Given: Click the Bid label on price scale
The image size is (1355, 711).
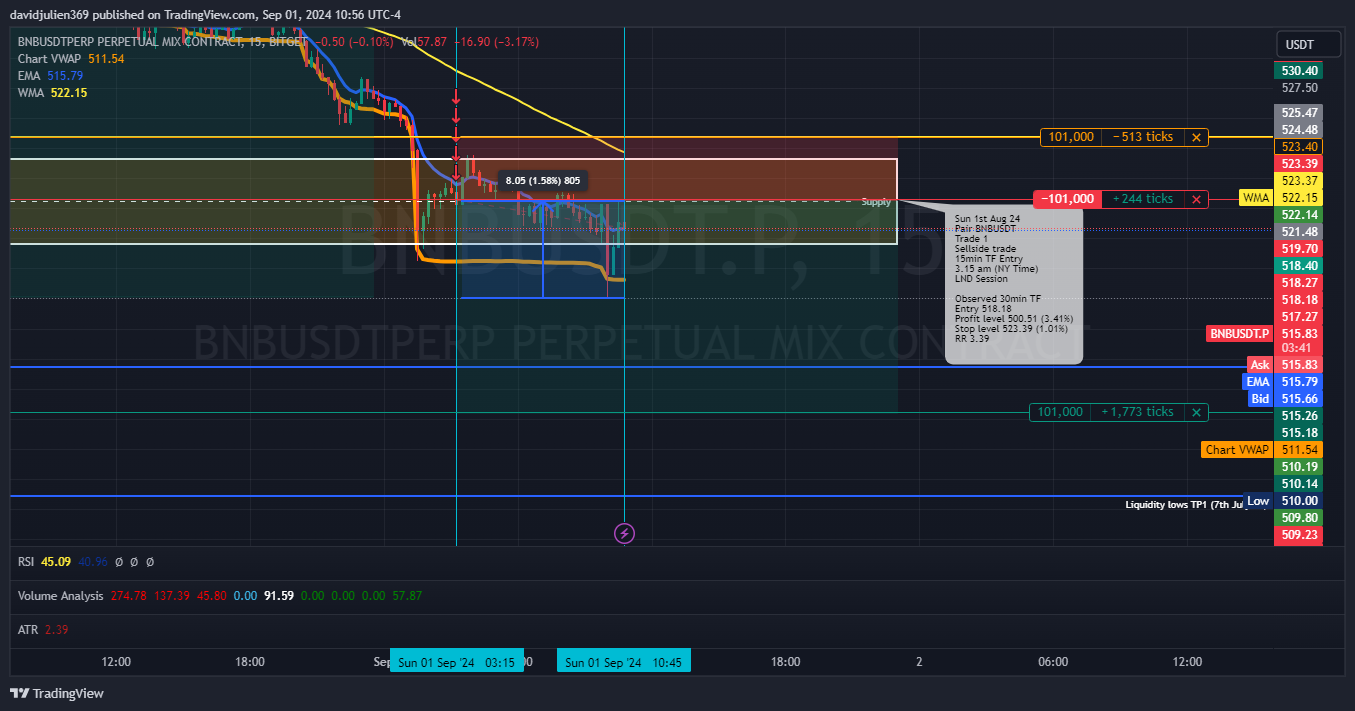Looking at the screenshot, I should point(1260,399).
